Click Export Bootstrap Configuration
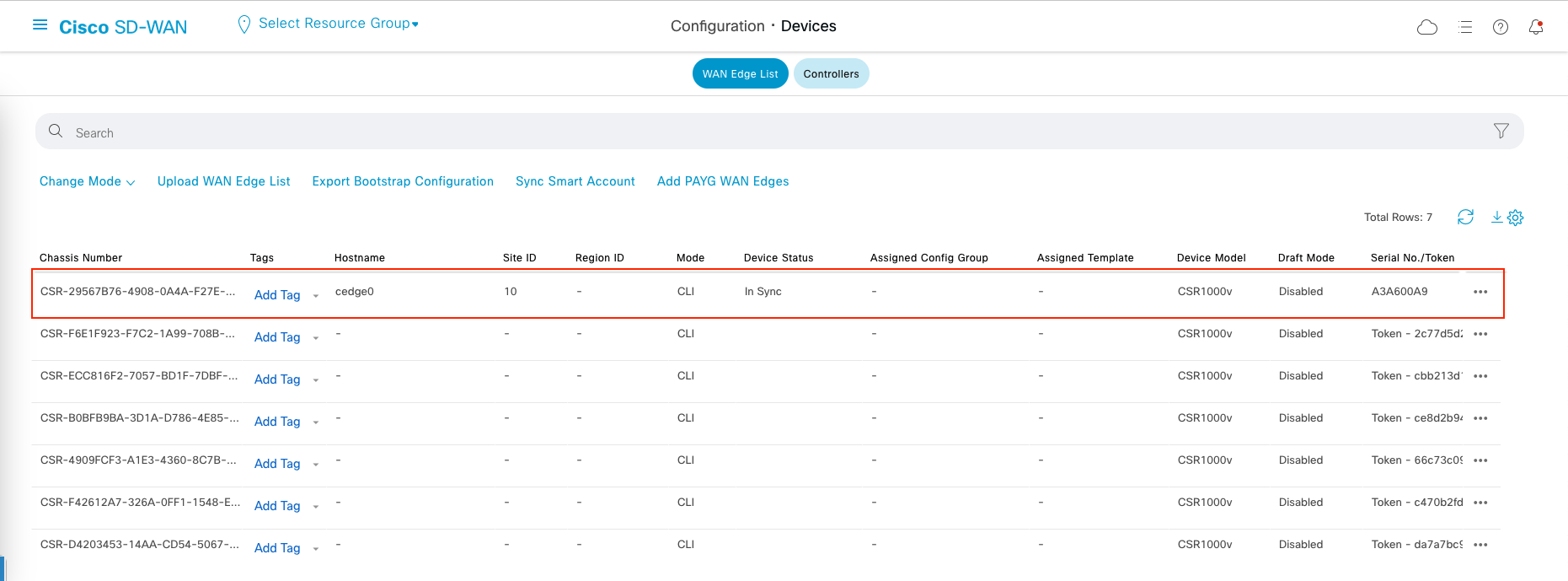 pyautogui.click(x=403, y=181)
